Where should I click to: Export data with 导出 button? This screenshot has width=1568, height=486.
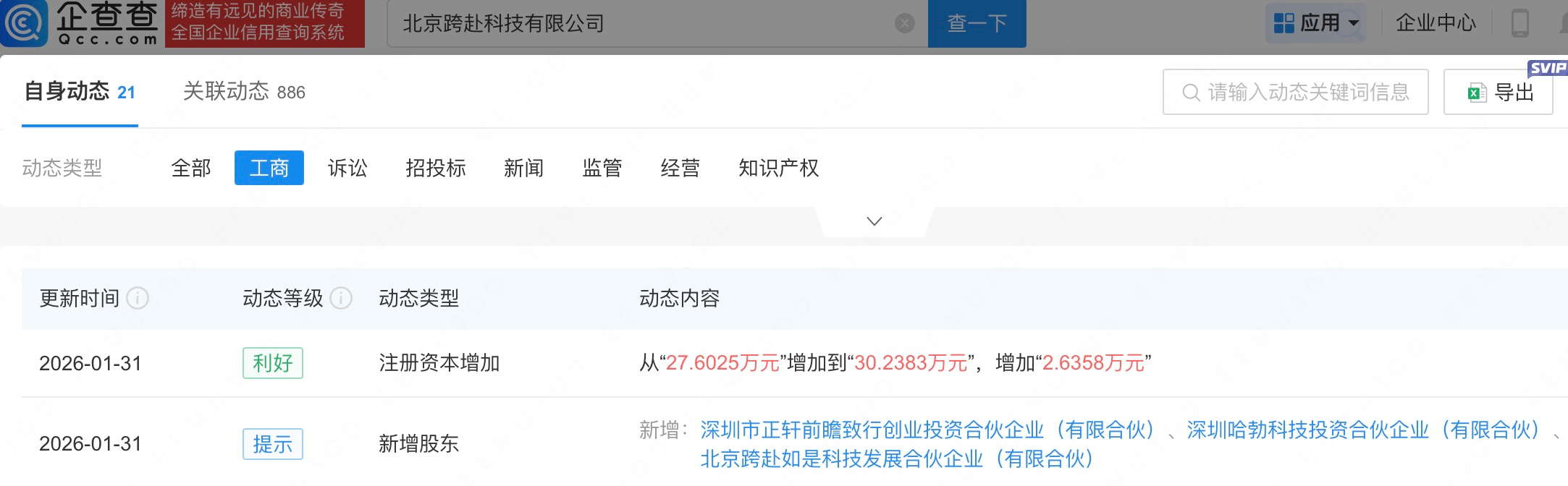(1498, 93)
